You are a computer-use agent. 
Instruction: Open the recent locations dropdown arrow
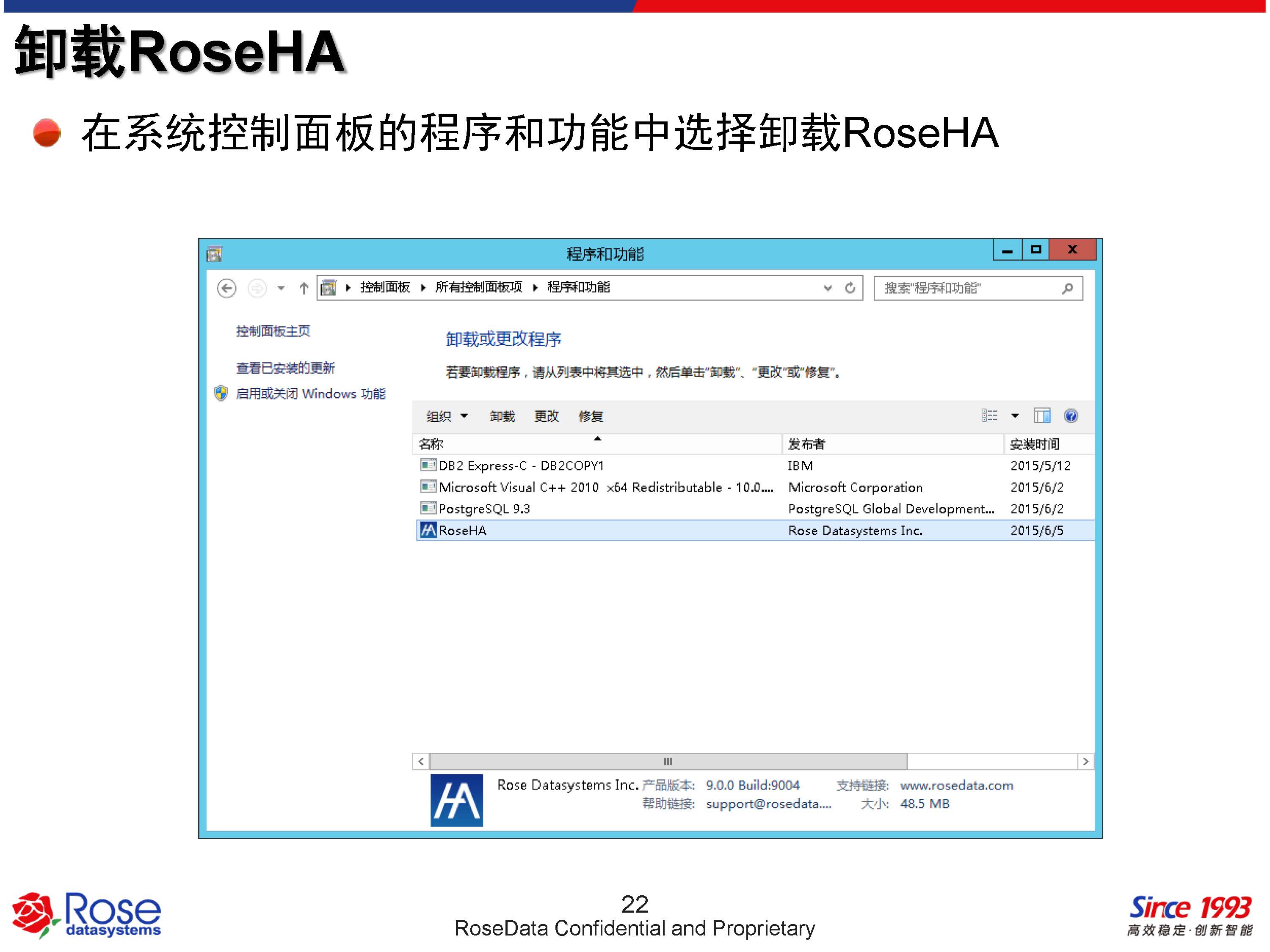point(281,288)
